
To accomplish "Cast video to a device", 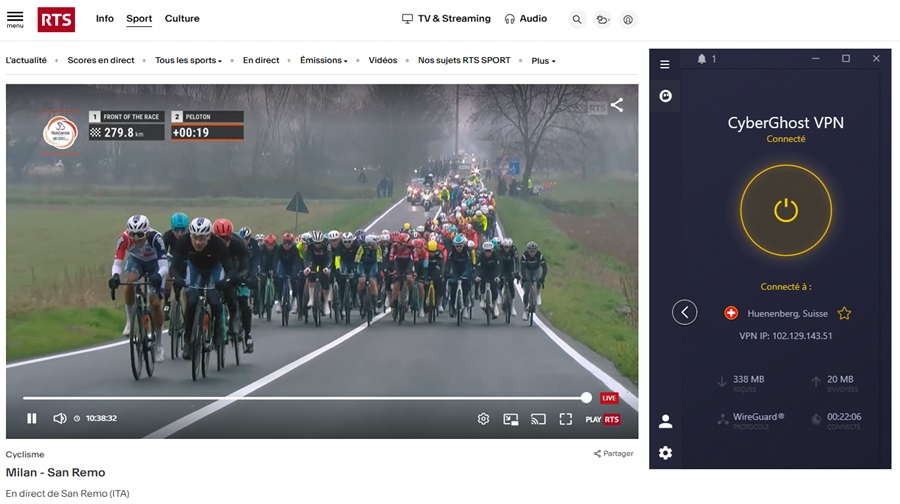I will pyautogui.click(x=538, y=420).
